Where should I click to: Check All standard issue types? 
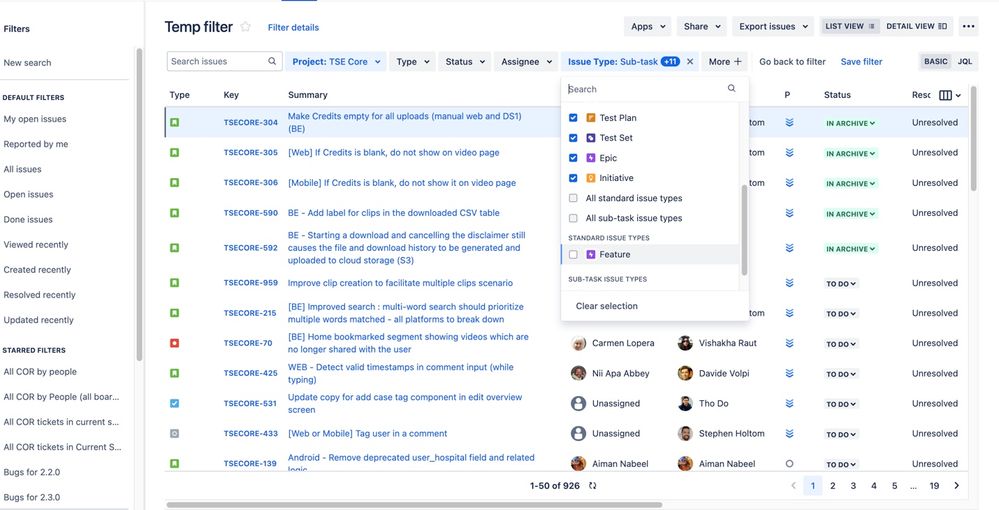[573, 198]
